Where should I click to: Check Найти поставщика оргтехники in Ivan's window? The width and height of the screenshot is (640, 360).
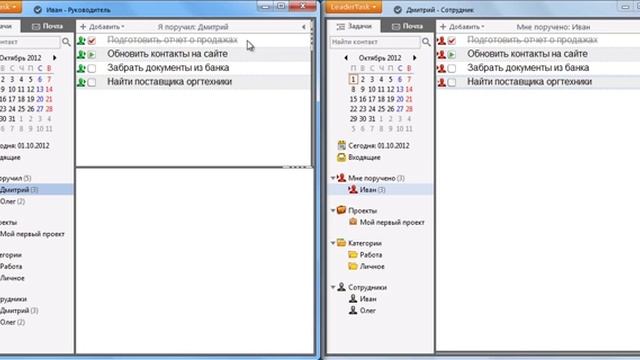(92, 82)
